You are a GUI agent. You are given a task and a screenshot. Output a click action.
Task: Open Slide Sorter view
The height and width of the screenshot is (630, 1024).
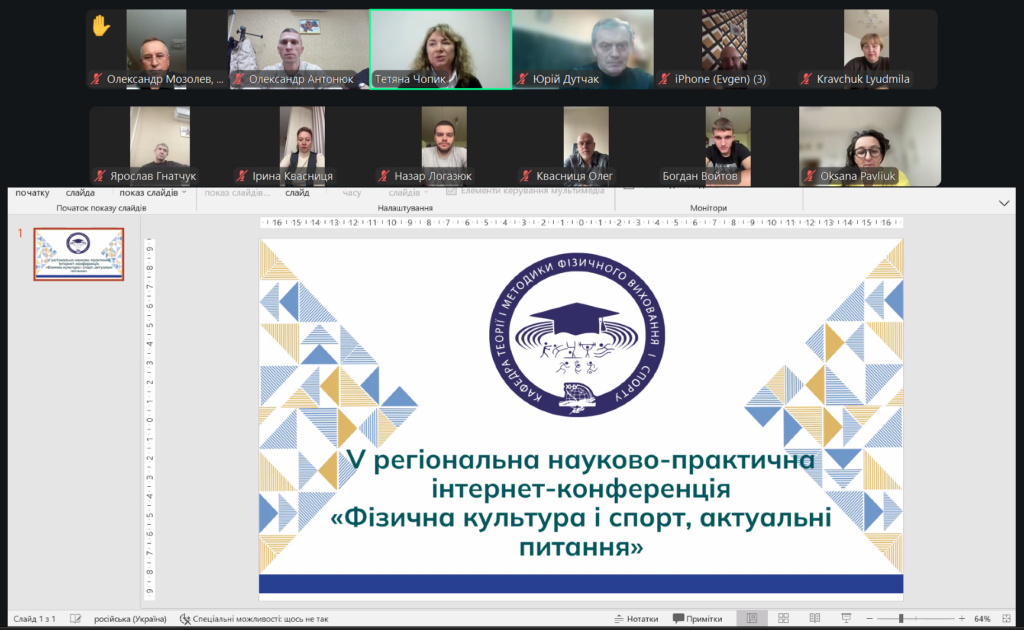pyautogui.click(x=783, y=619)
